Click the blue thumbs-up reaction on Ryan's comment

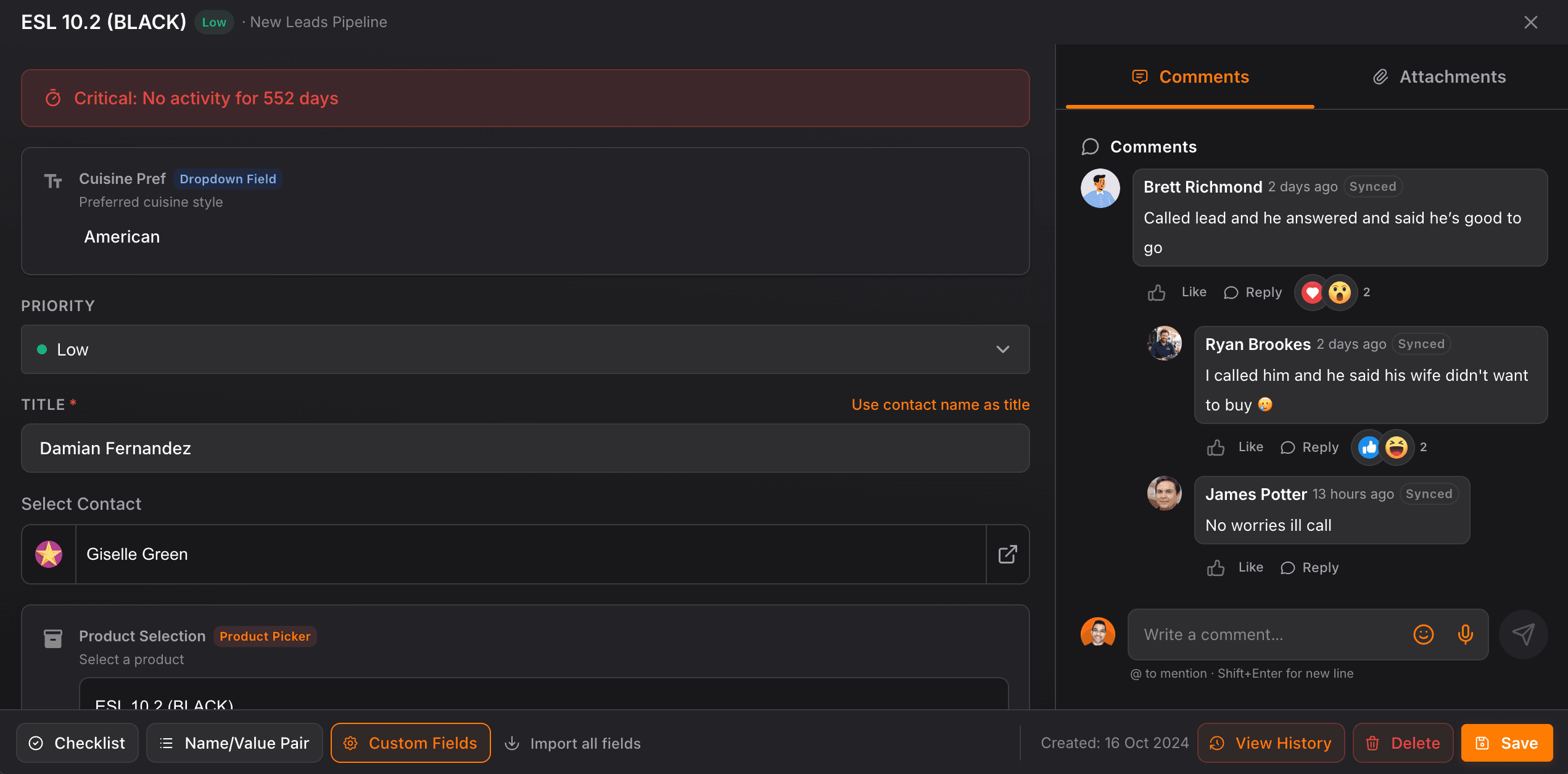coord(1369,447)
